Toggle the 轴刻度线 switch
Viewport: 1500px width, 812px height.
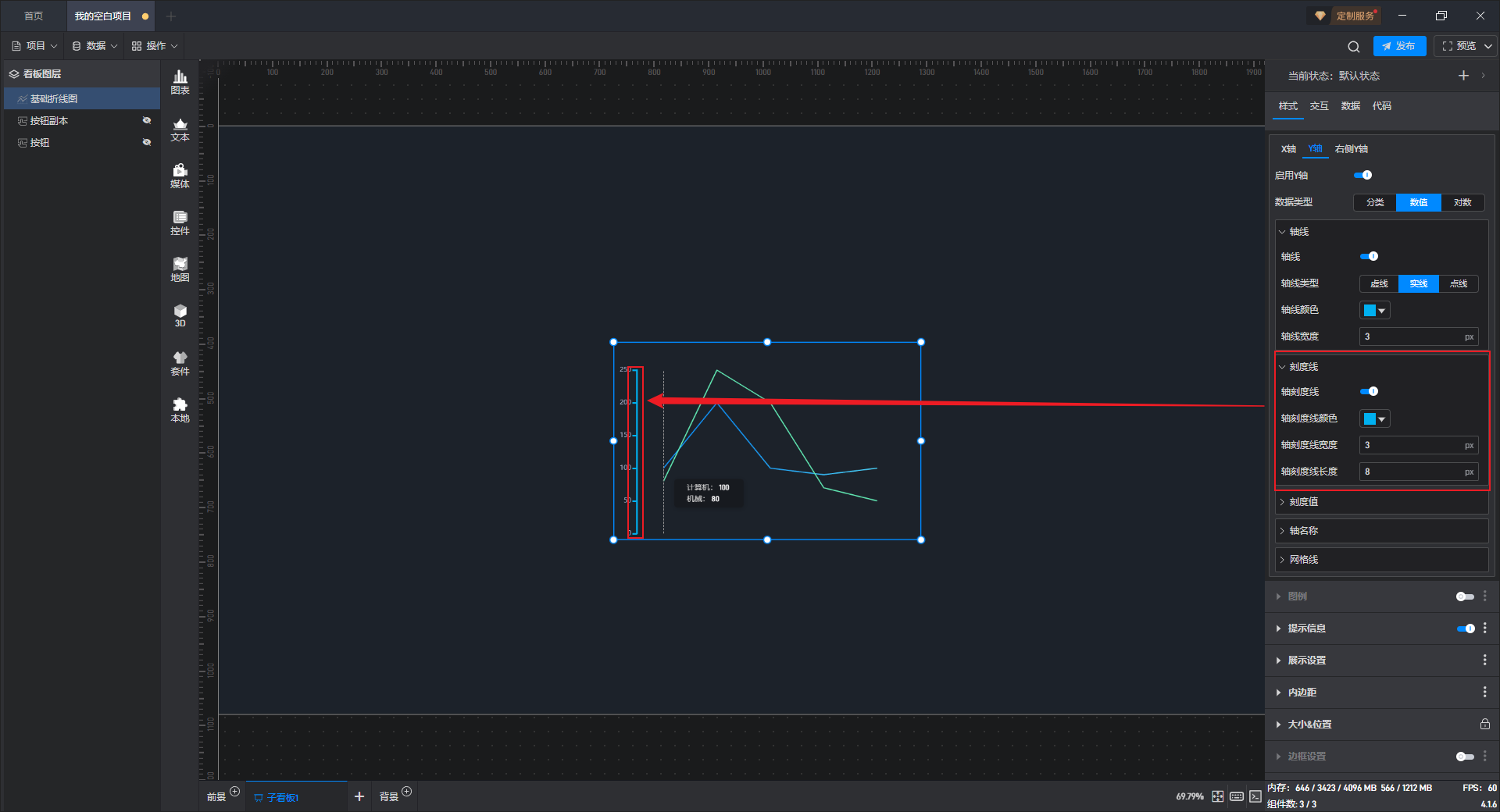click(1370, 392)
